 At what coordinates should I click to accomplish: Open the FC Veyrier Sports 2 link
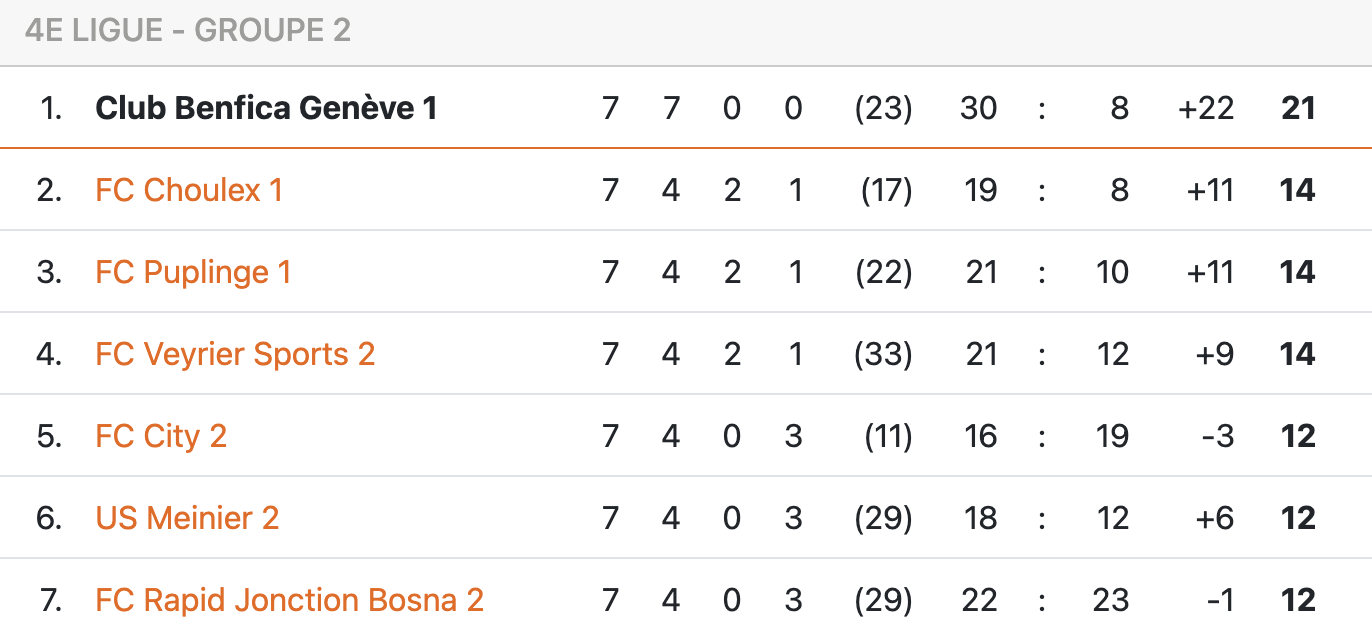pos(235,354)
